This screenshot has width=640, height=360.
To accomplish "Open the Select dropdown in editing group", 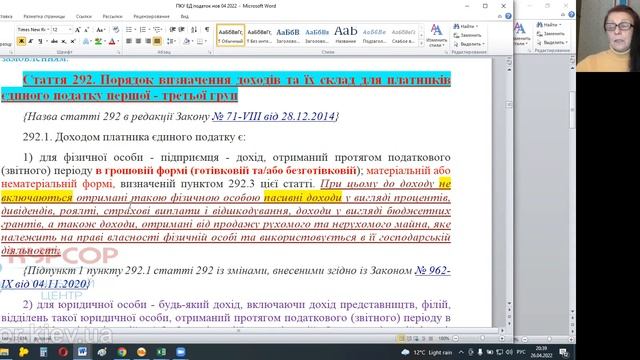I will coord(469,44).
